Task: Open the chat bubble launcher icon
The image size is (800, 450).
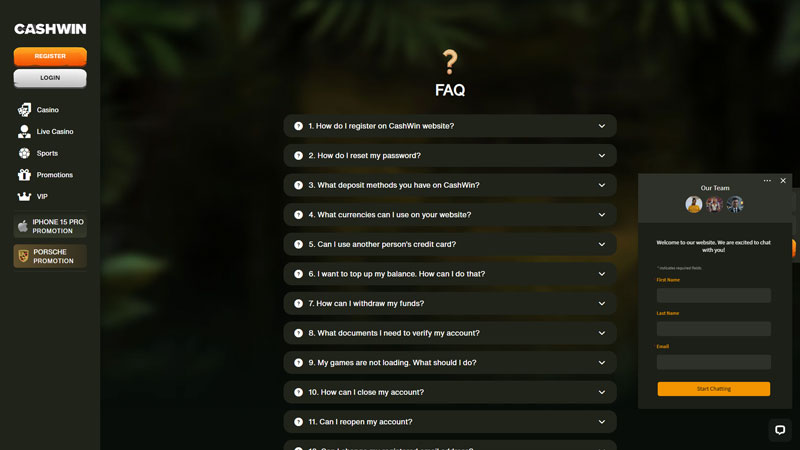Action: (780, 430)
